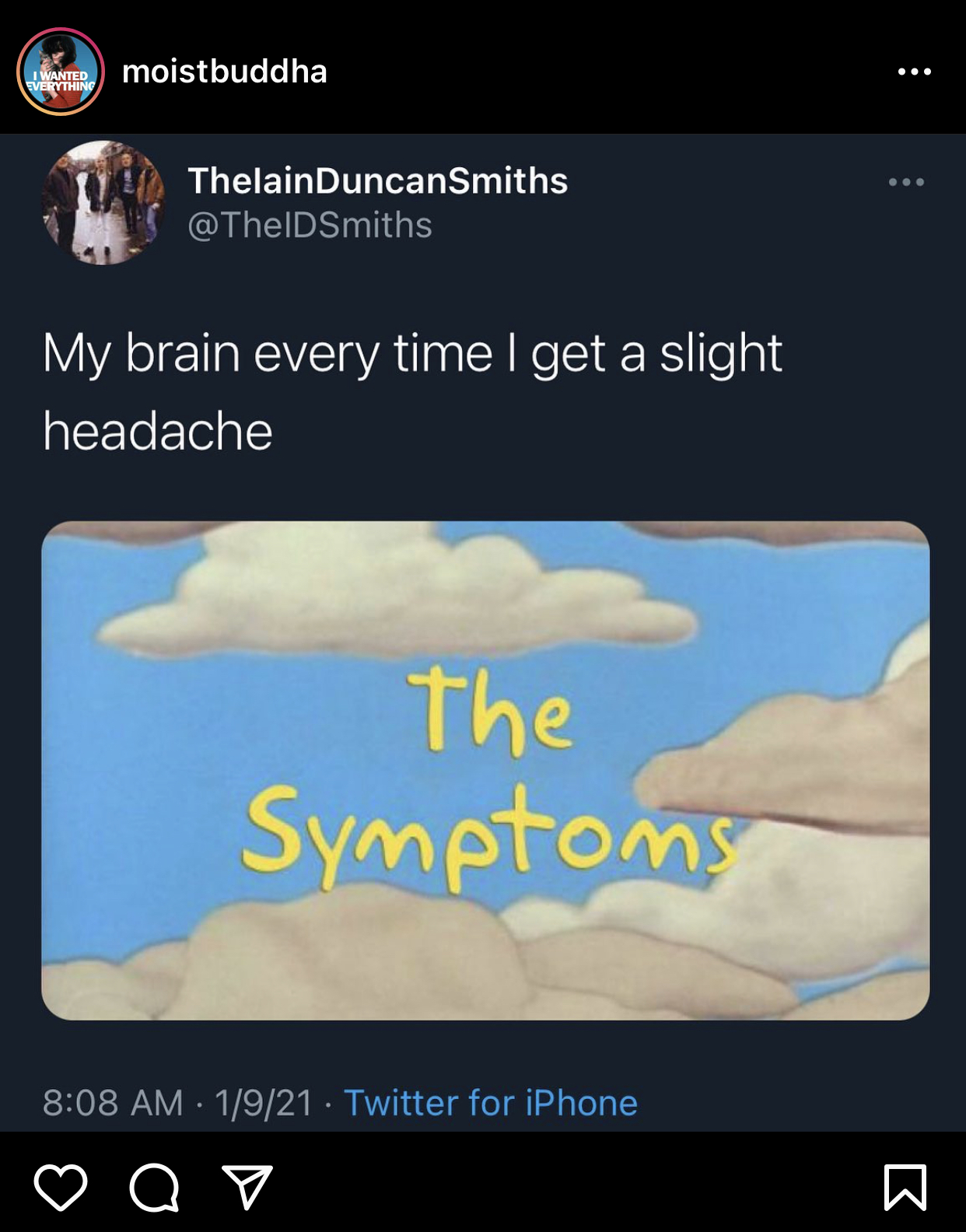Open comments with the speech bubble icon
This screenshot has height=1232, width=966.
point(154,1188)
